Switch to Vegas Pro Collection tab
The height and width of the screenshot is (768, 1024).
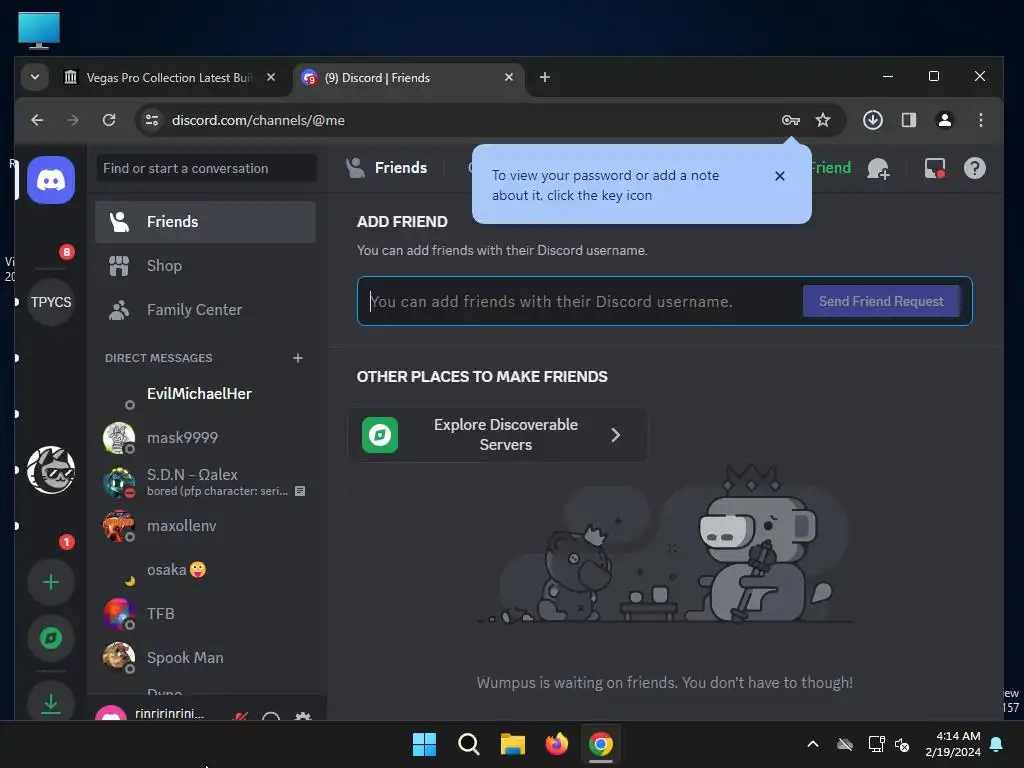[170, 78]
